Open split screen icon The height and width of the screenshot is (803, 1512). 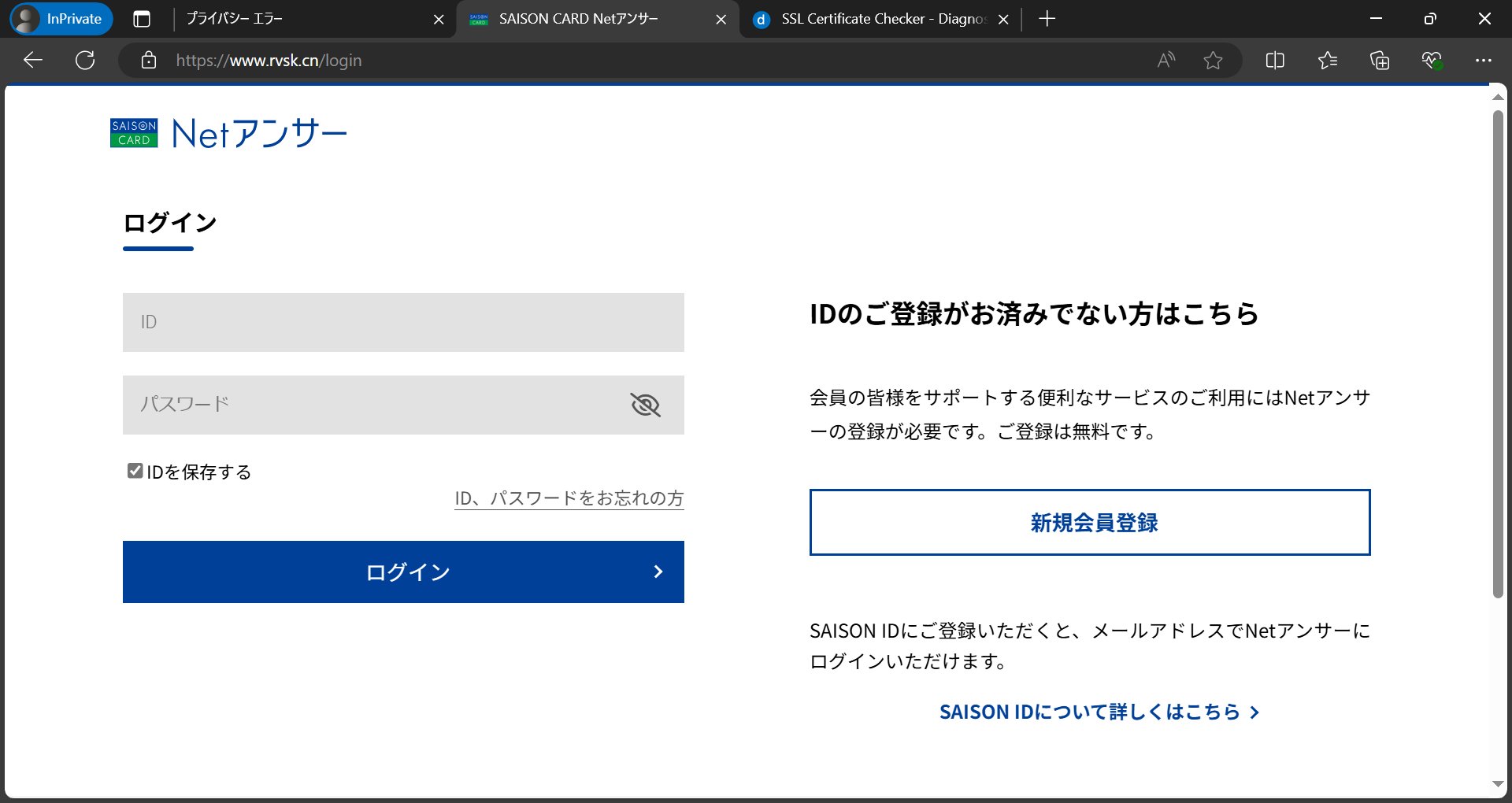tap(1275, 61)
